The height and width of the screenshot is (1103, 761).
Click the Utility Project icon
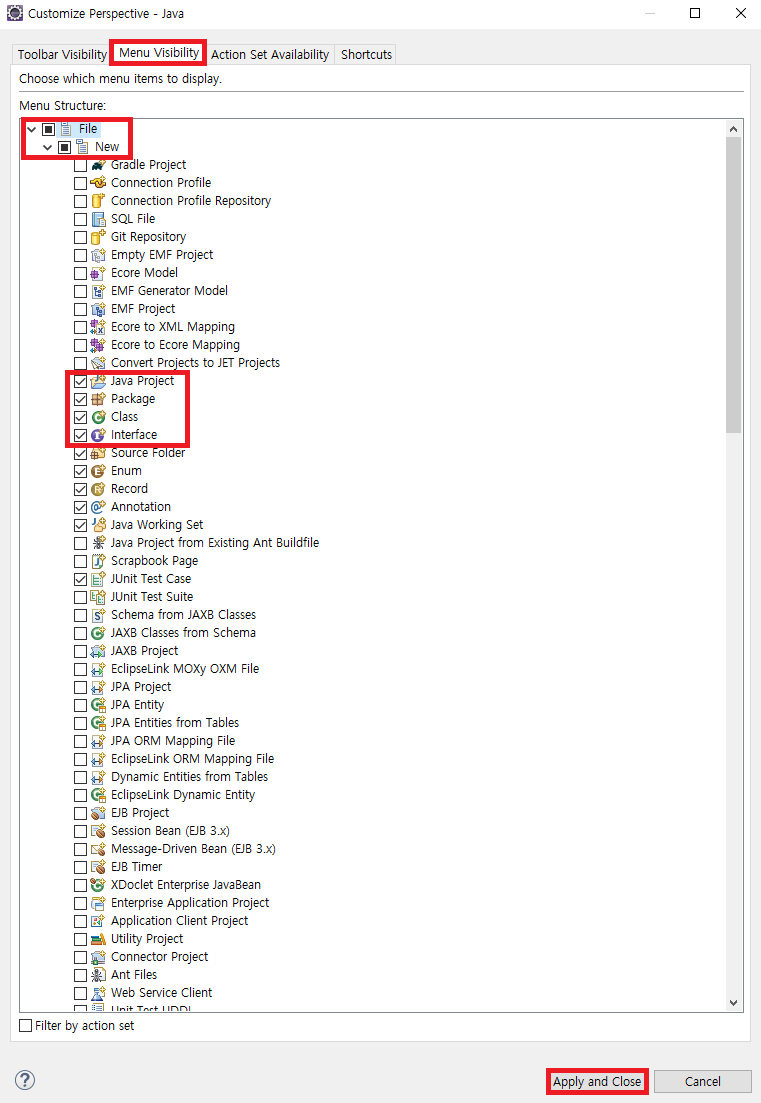click(x=98, y=939)
